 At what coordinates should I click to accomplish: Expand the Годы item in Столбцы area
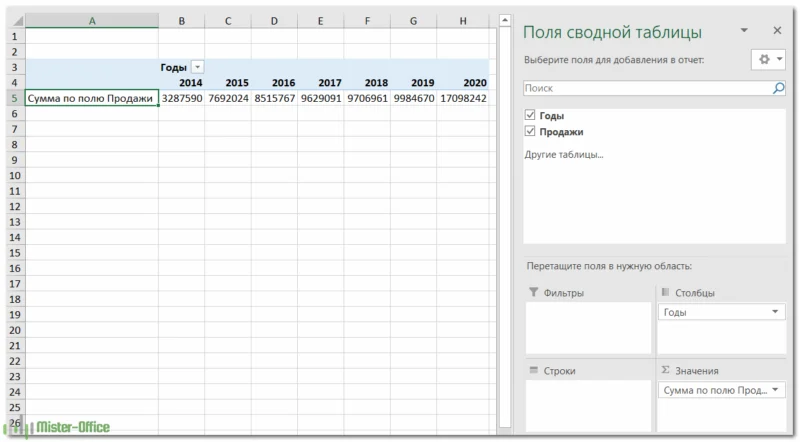pyautogui.click(x=775, y=313)
